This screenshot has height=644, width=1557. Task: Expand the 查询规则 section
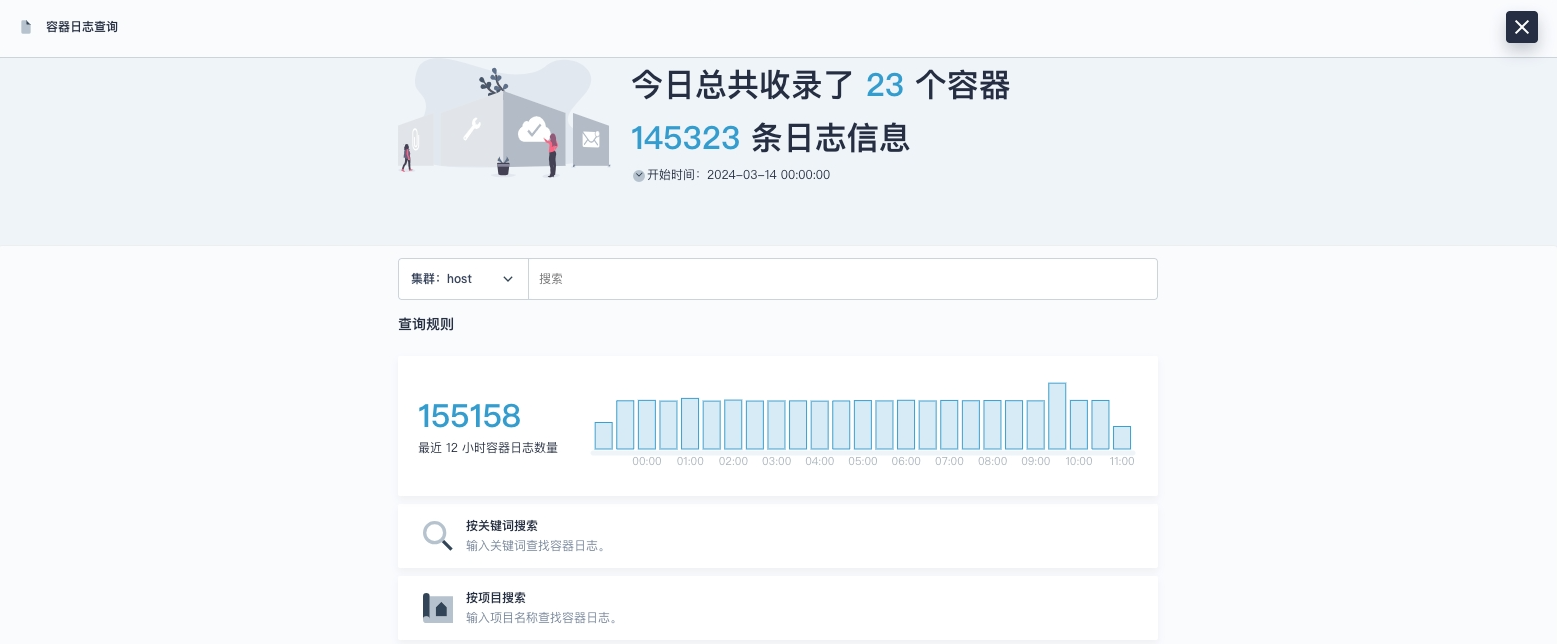pyautogui.click(x=426, y=324)
